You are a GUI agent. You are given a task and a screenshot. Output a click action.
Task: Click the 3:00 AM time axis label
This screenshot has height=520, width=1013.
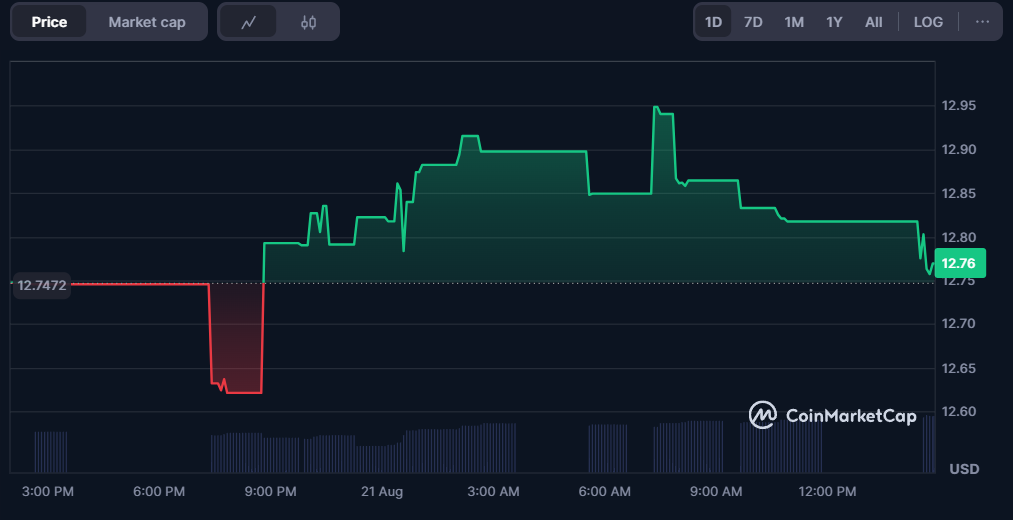tap(493, 492)
